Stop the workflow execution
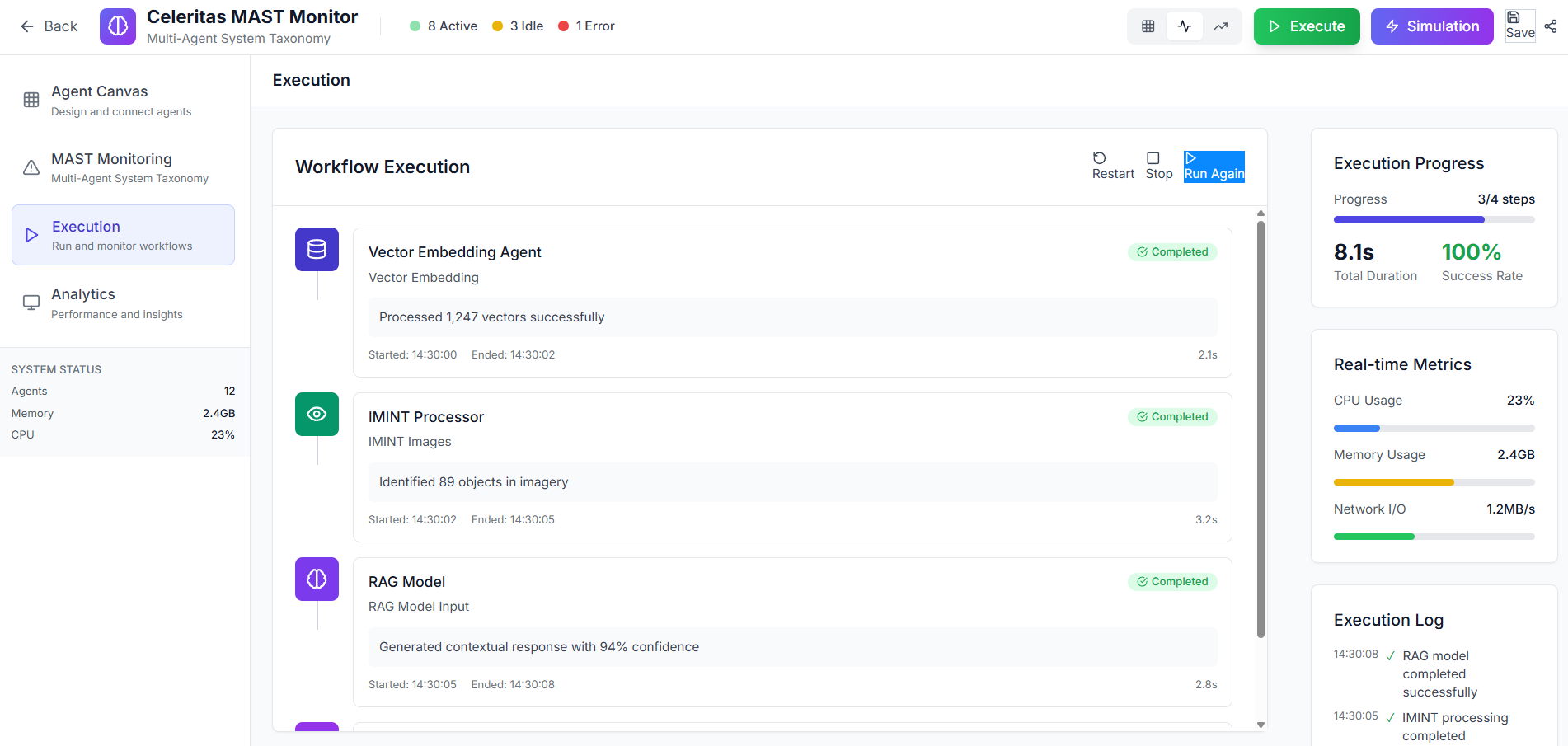This screenshot has height=746, width=1568. tap(1158, 166)
